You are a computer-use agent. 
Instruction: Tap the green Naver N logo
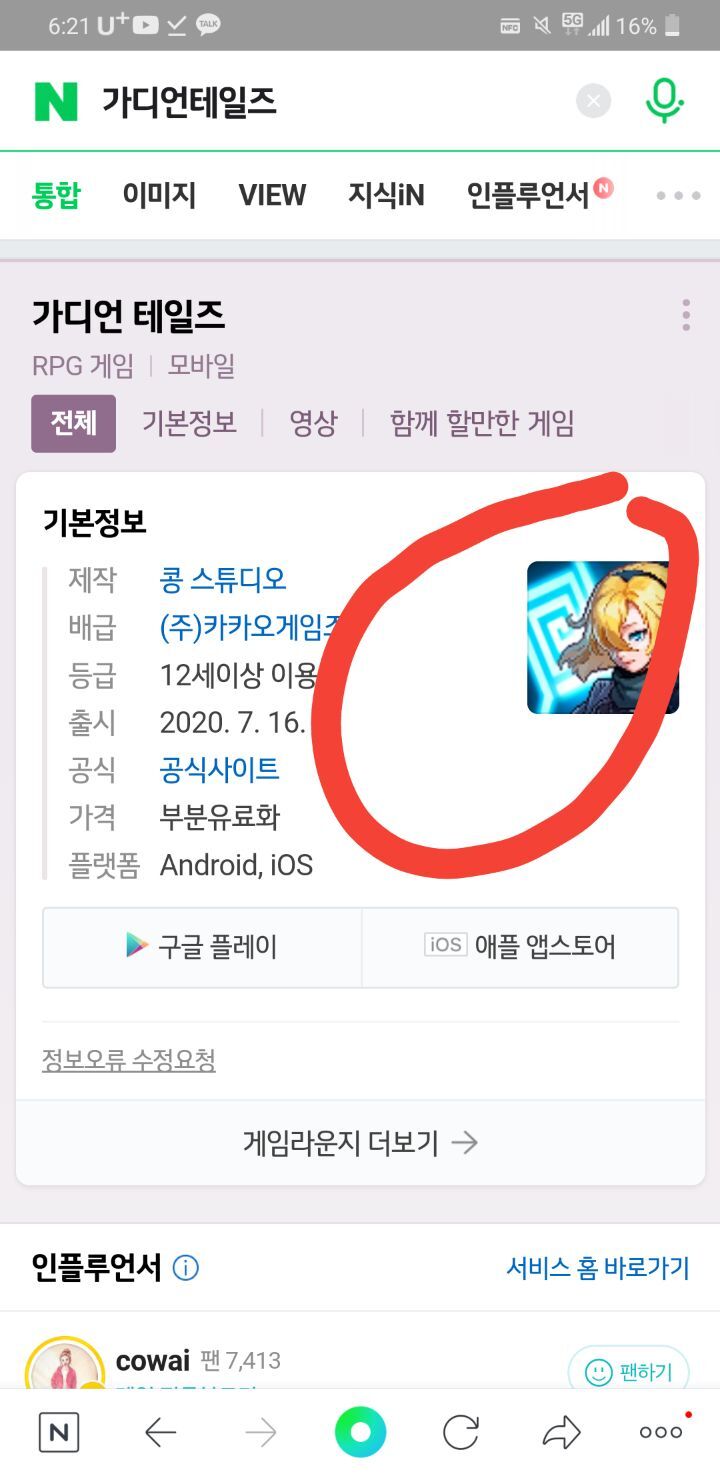(x=56, y=101)
